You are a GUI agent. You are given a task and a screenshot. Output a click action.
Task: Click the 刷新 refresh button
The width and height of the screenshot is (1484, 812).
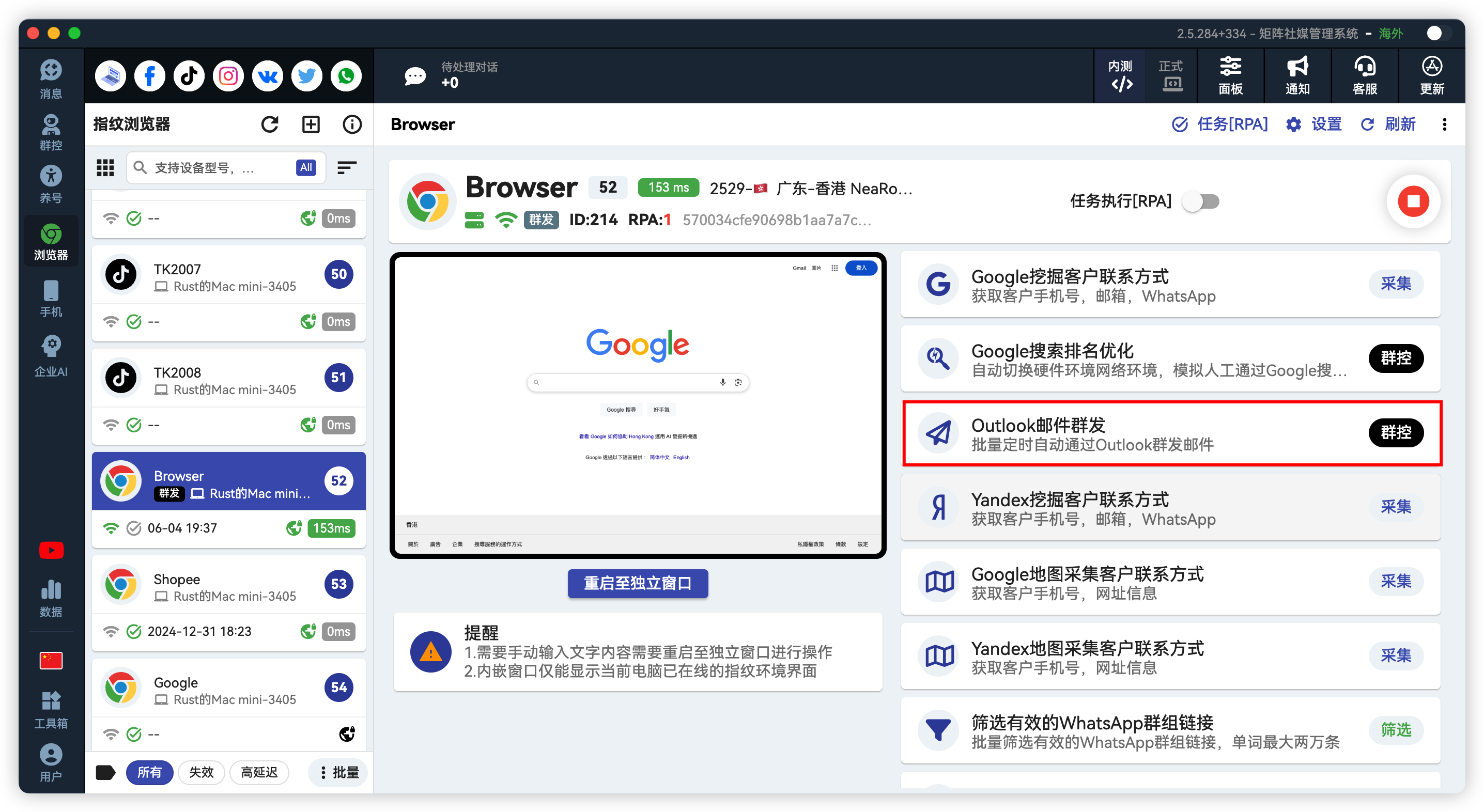click(x=1388, y=124)
